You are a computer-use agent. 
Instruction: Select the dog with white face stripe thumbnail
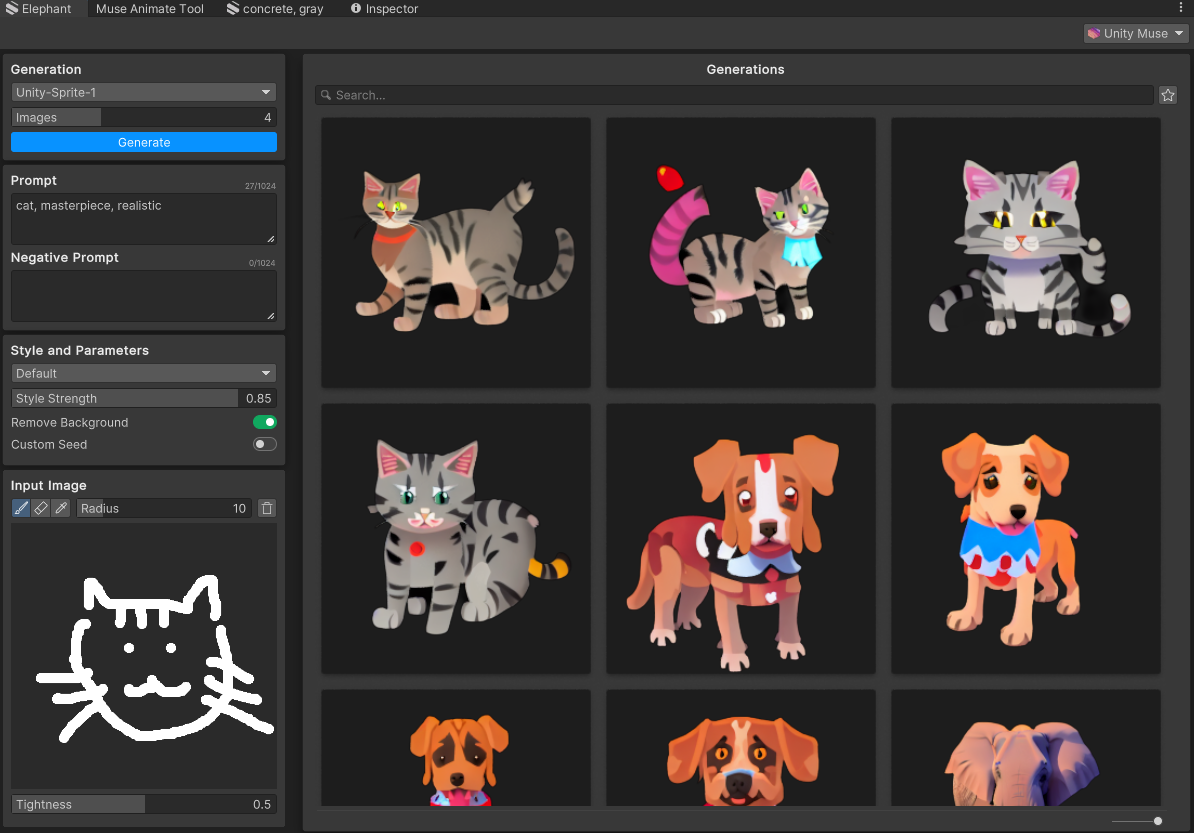tap(741, 538)
